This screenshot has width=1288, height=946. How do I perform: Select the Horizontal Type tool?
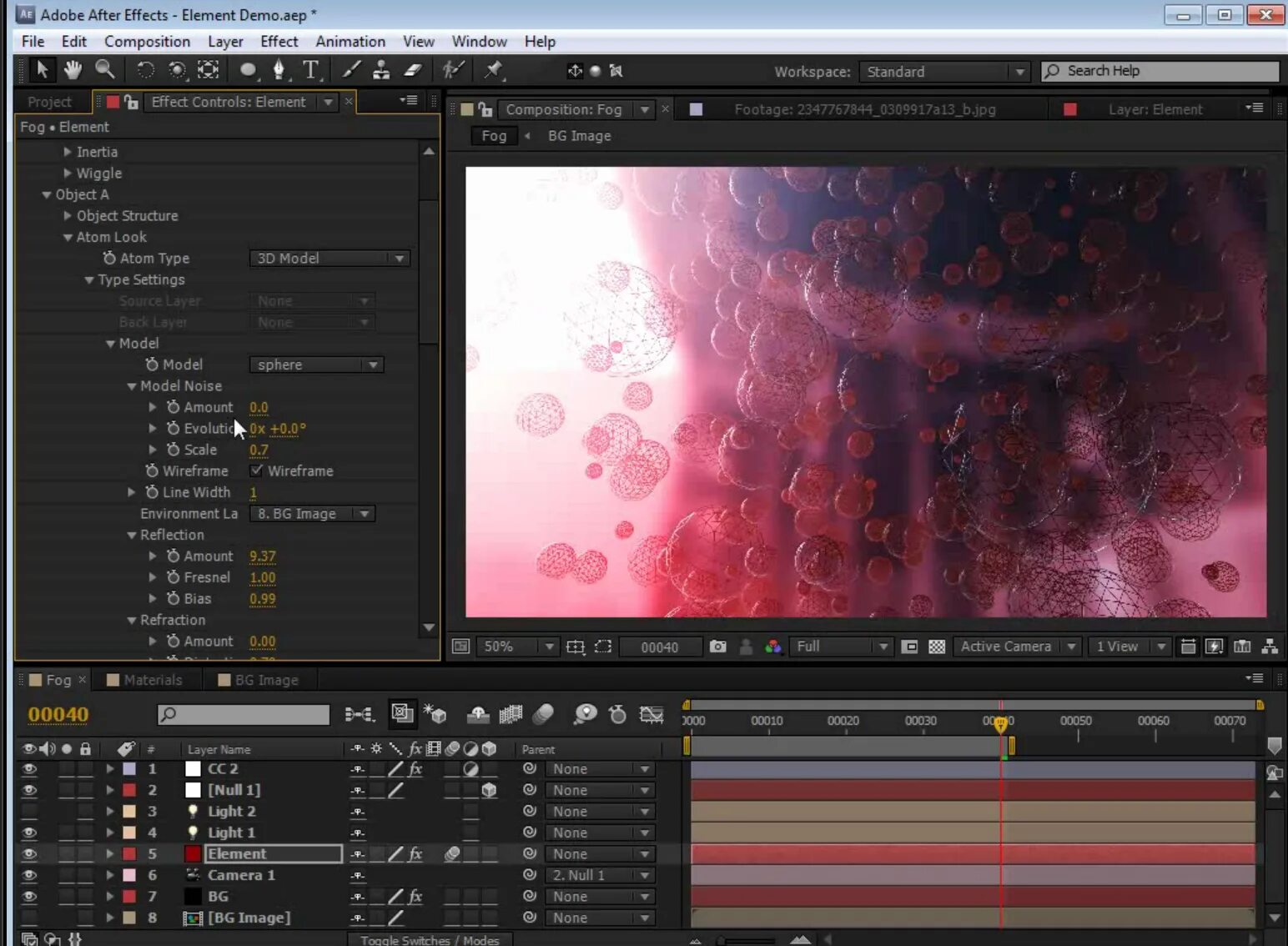pos(310,70)
